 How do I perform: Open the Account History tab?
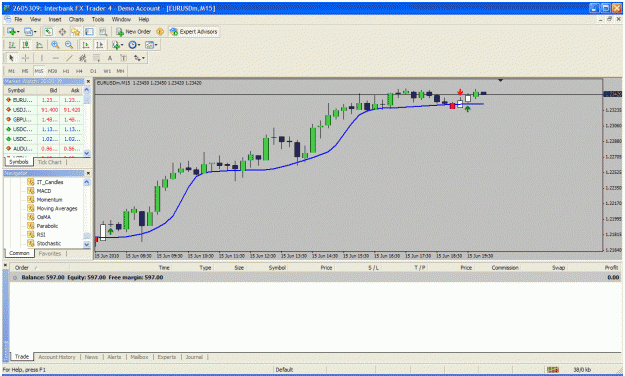[57, 357]
